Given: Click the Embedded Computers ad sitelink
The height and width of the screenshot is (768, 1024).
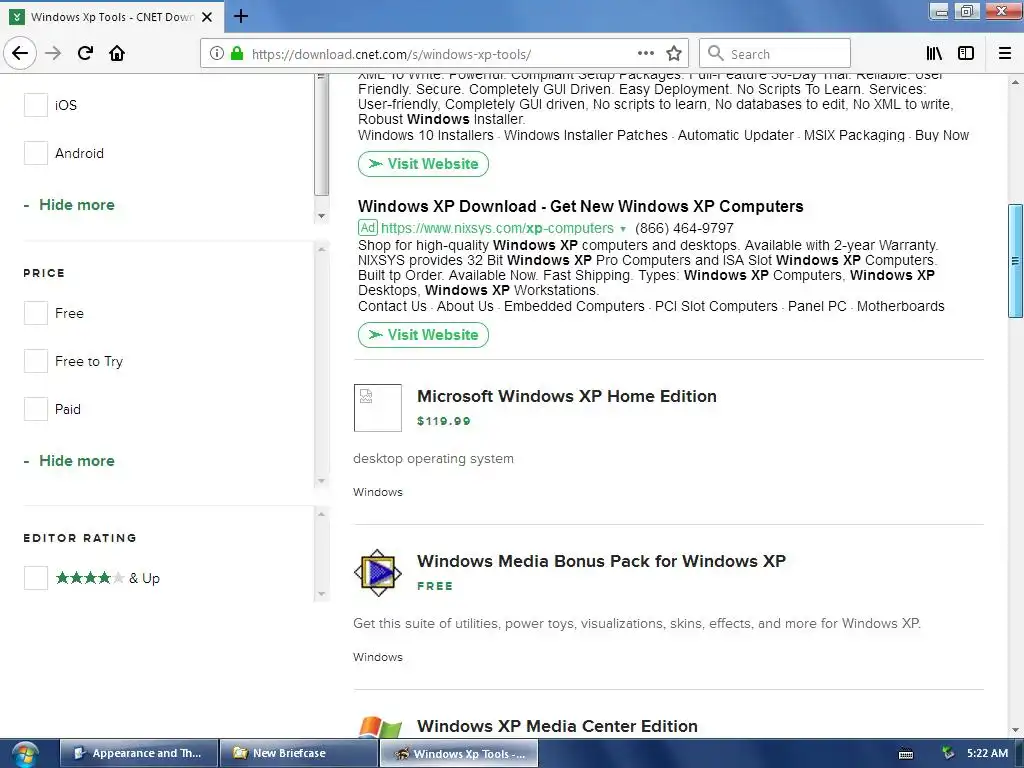Looking at the screenshot, I should coord(574,306).
